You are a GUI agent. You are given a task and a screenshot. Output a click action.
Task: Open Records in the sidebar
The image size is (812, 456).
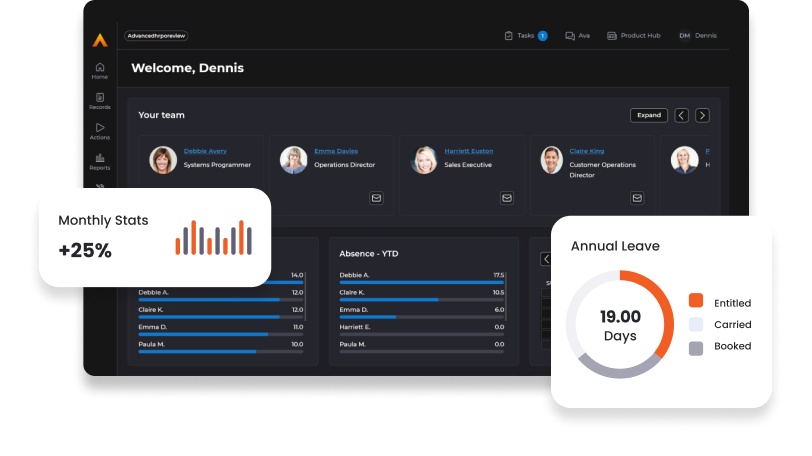click(100, 101)
